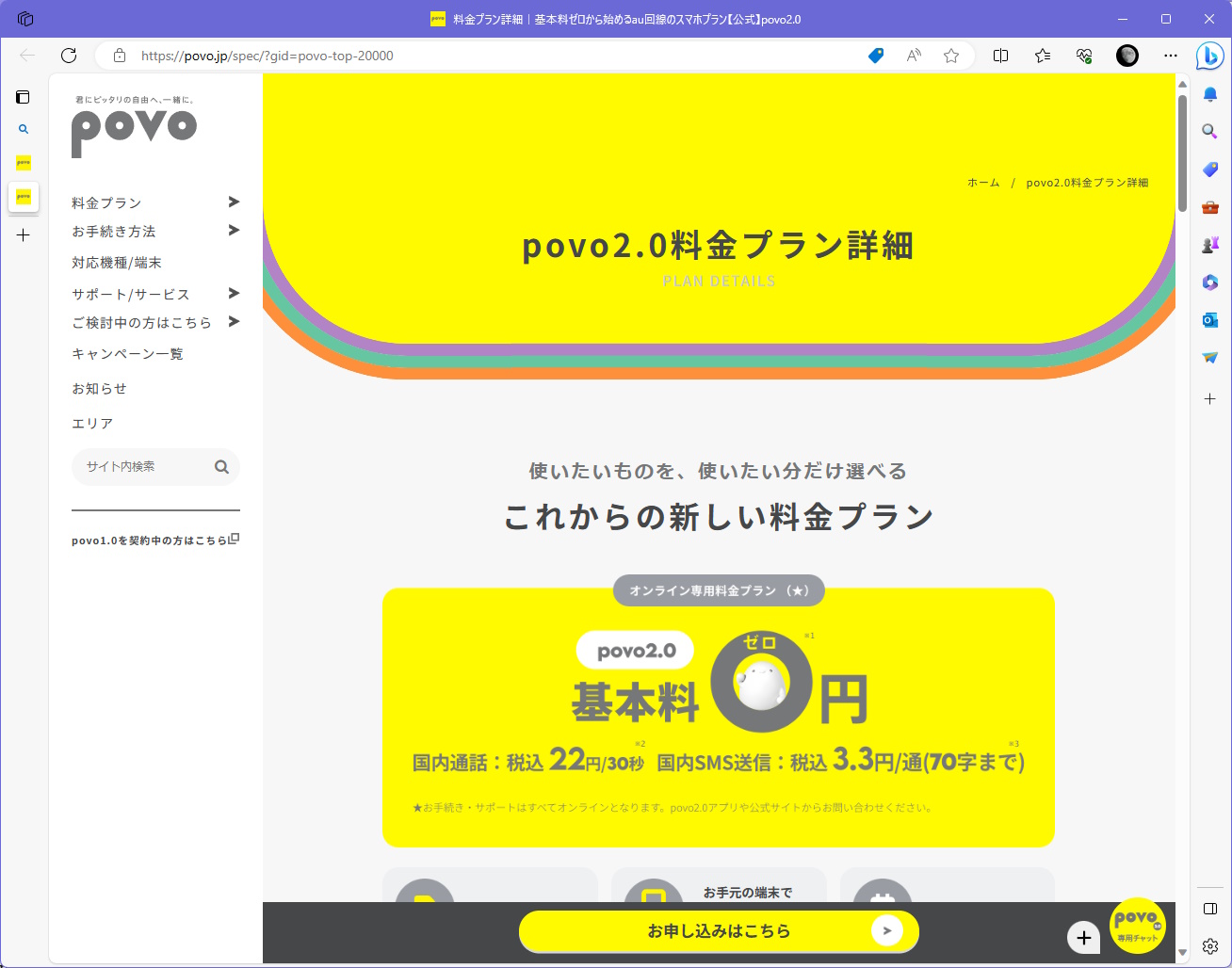
Task: Click the shopping tag icon in address bar
Action: (x=876, y=56)
